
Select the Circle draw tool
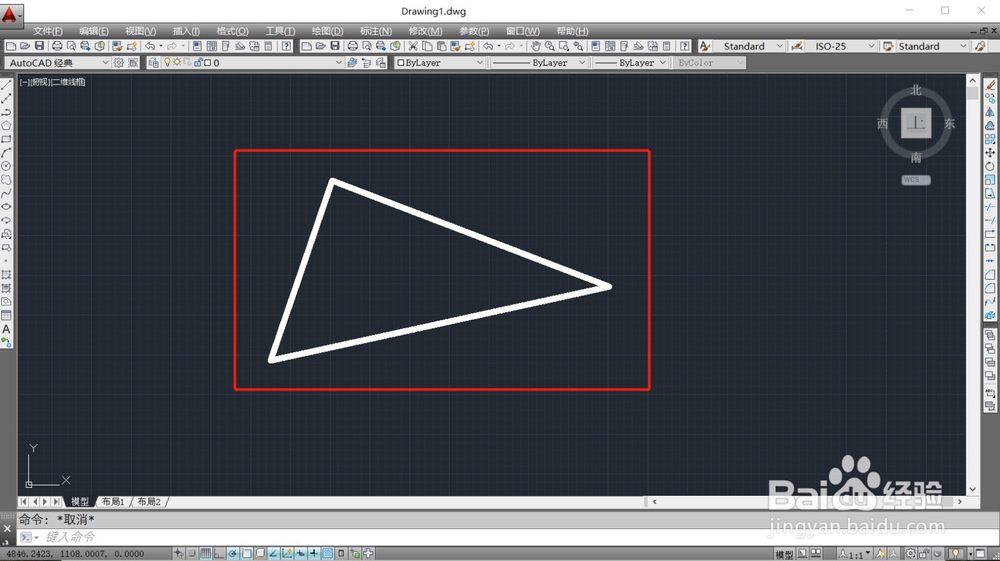6,166
